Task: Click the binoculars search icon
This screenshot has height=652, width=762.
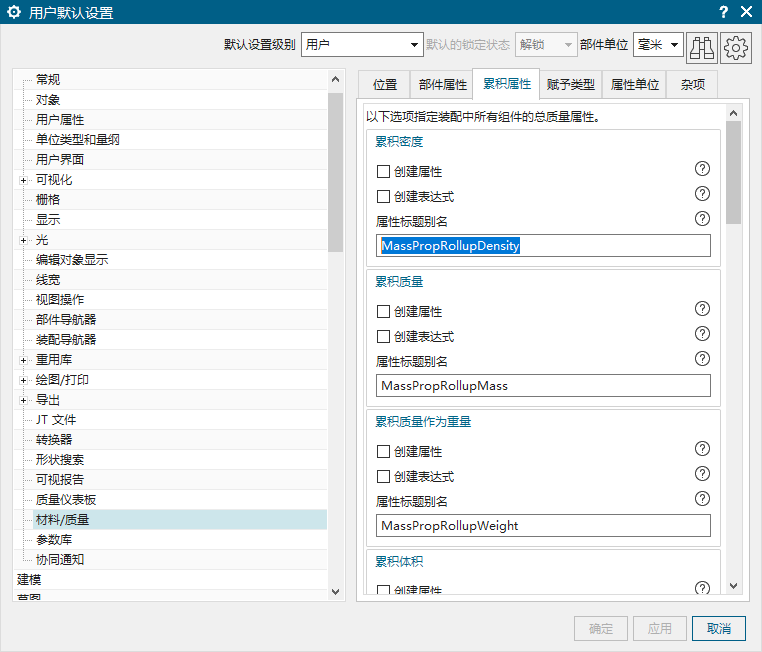Action: 702,46
